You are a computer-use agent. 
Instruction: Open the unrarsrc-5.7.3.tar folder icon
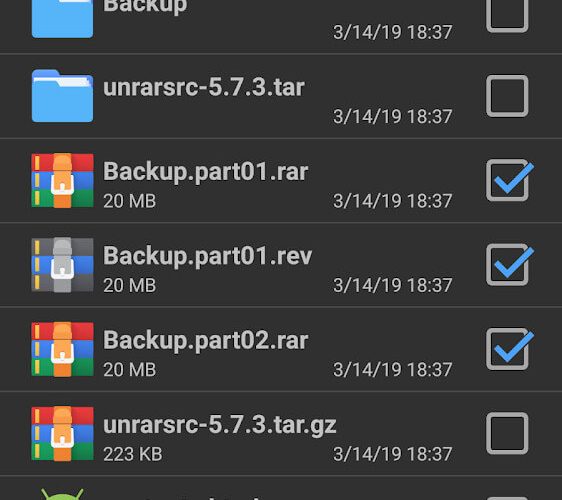(x=62, y=96)
